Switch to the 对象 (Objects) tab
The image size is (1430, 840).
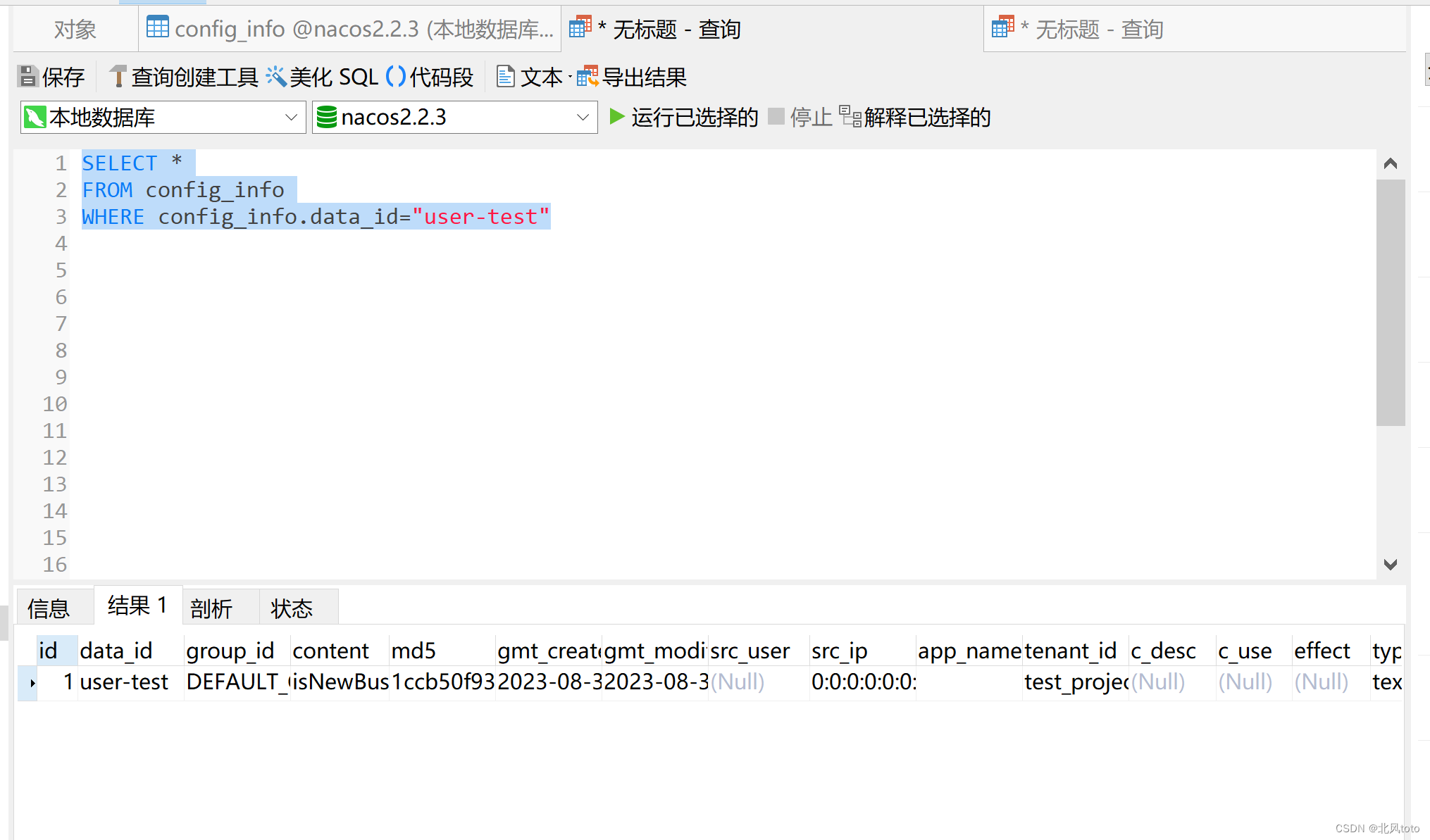(x=75, y=29)
